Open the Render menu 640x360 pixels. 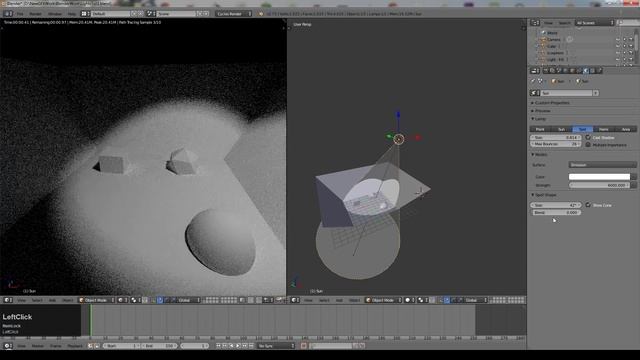pyautogui.click(x=35, y=13)
